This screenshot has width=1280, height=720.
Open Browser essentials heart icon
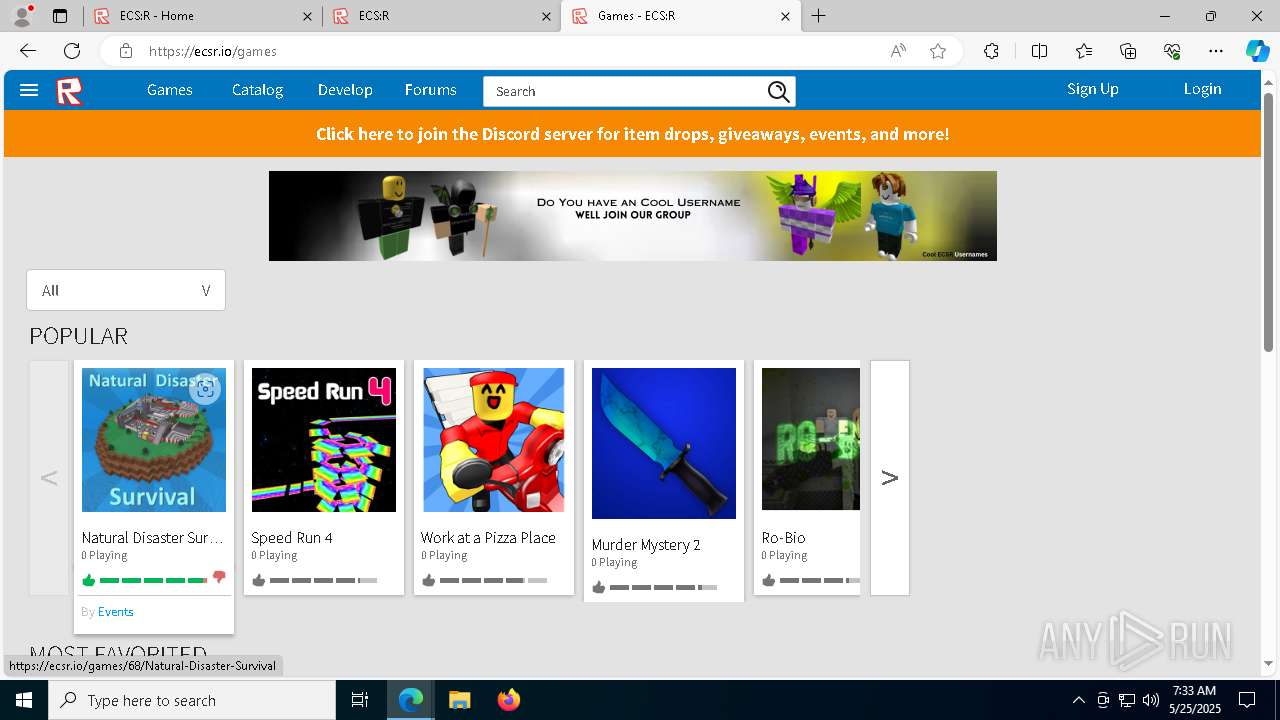click(x=1172, y=51)
